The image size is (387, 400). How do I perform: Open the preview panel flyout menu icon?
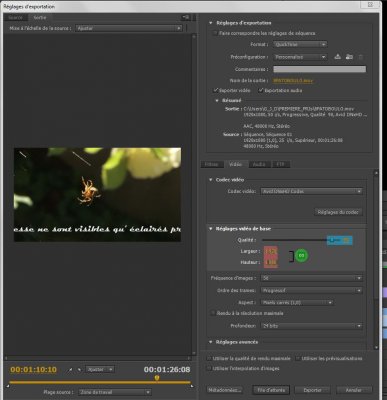coord(186,17)
